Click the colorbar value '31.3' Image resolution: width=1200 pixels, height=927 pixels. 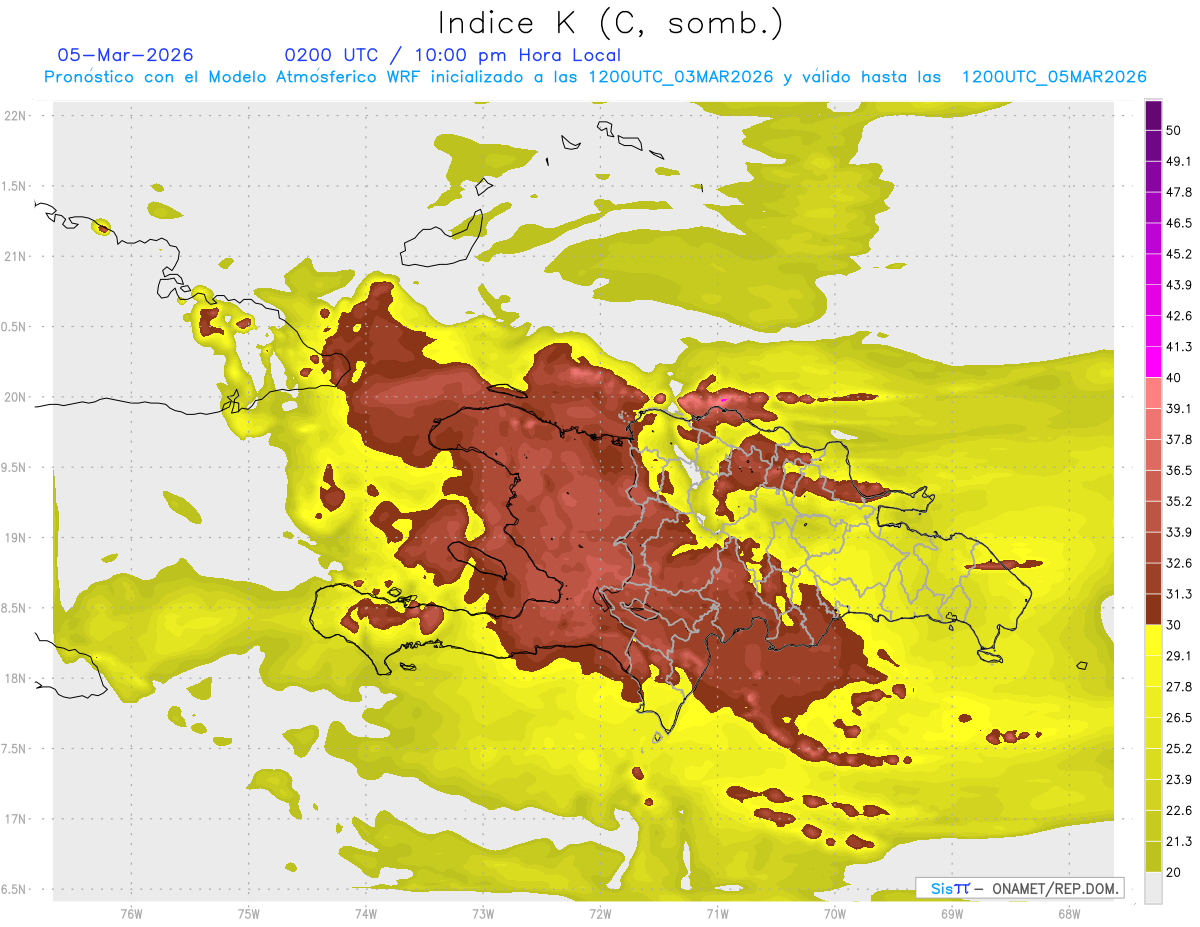click(x=1179, y=594)
